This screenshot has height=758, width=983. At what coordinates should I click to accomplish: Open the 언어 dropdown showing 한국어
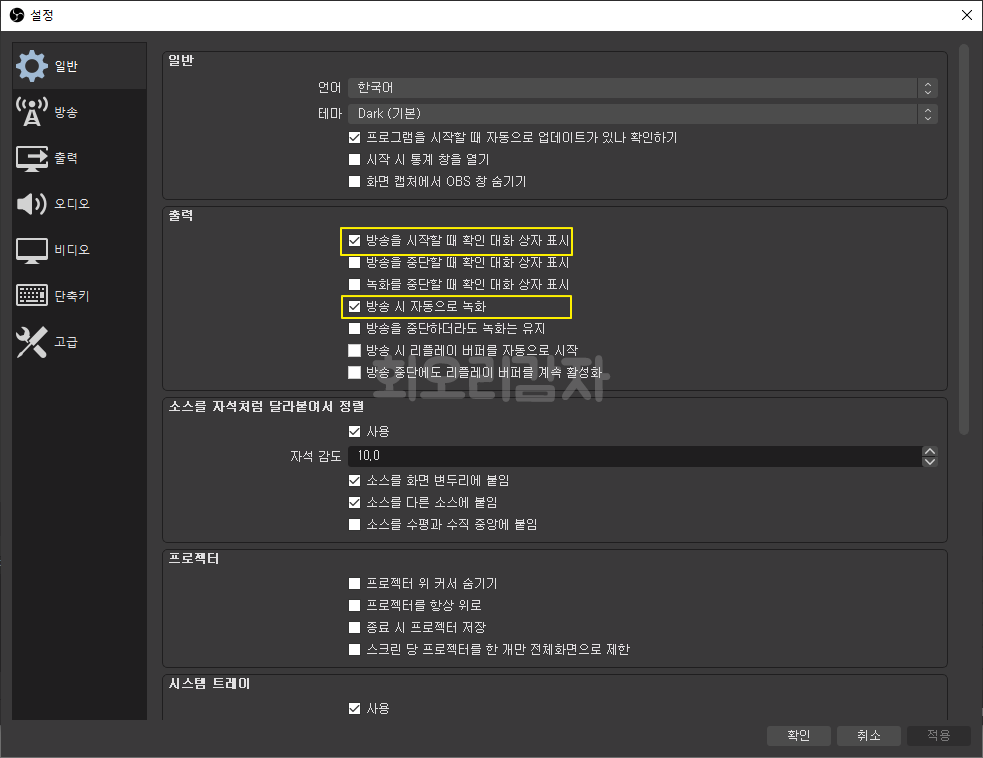coord(643,88)
